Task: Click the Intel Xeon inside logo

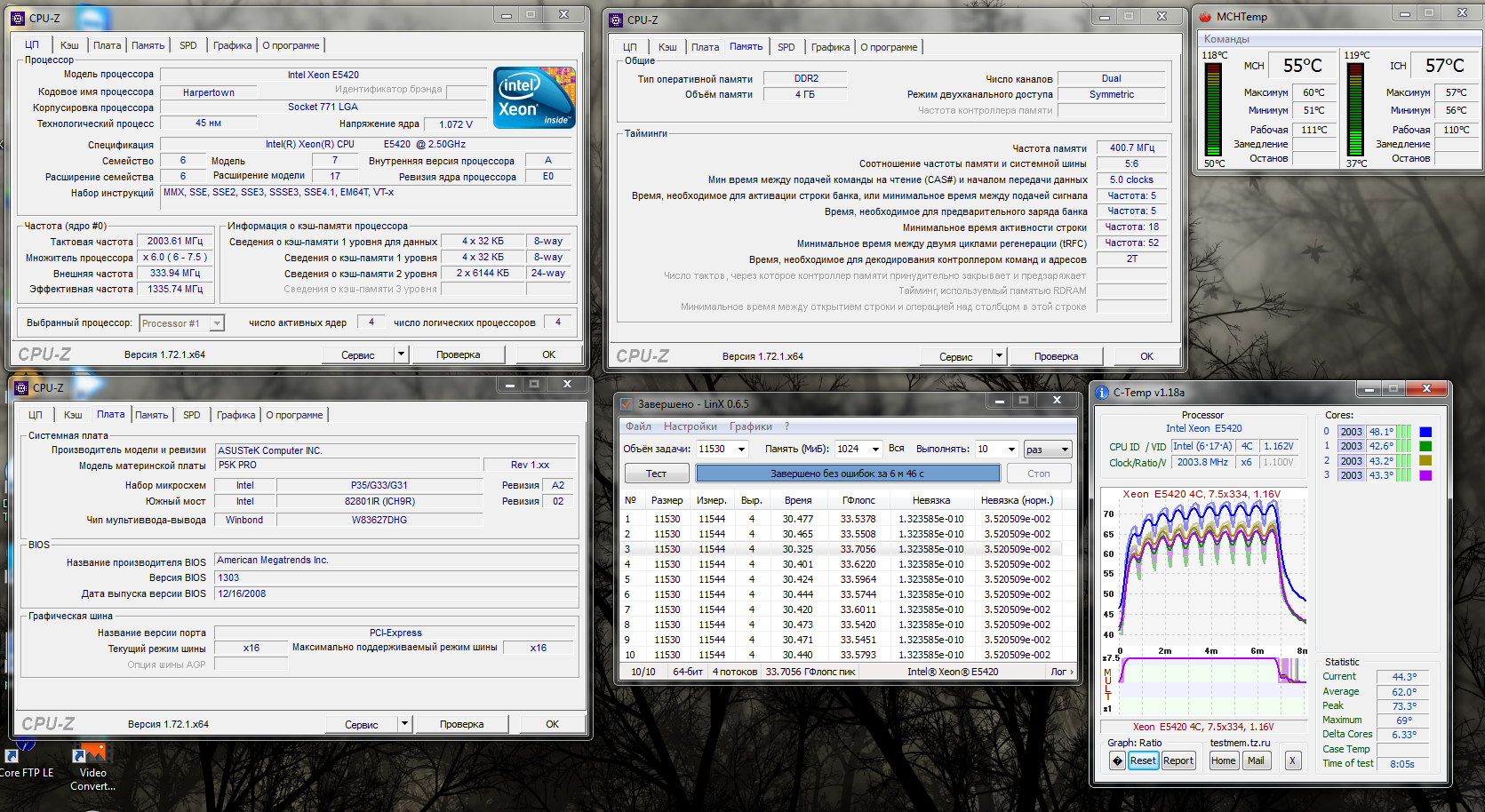Action: click(x=534, y=98)
